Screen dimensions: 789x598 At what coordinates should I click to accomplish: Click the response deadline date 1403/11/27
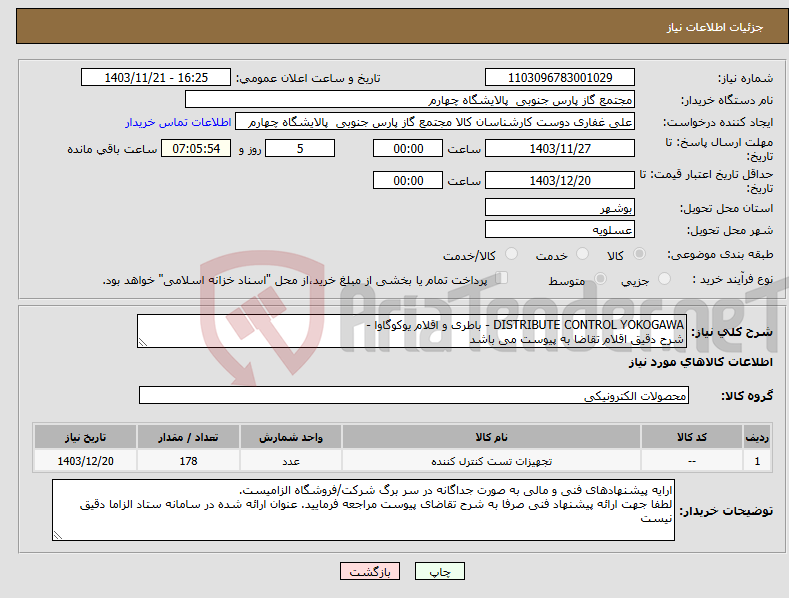(560, 148)
